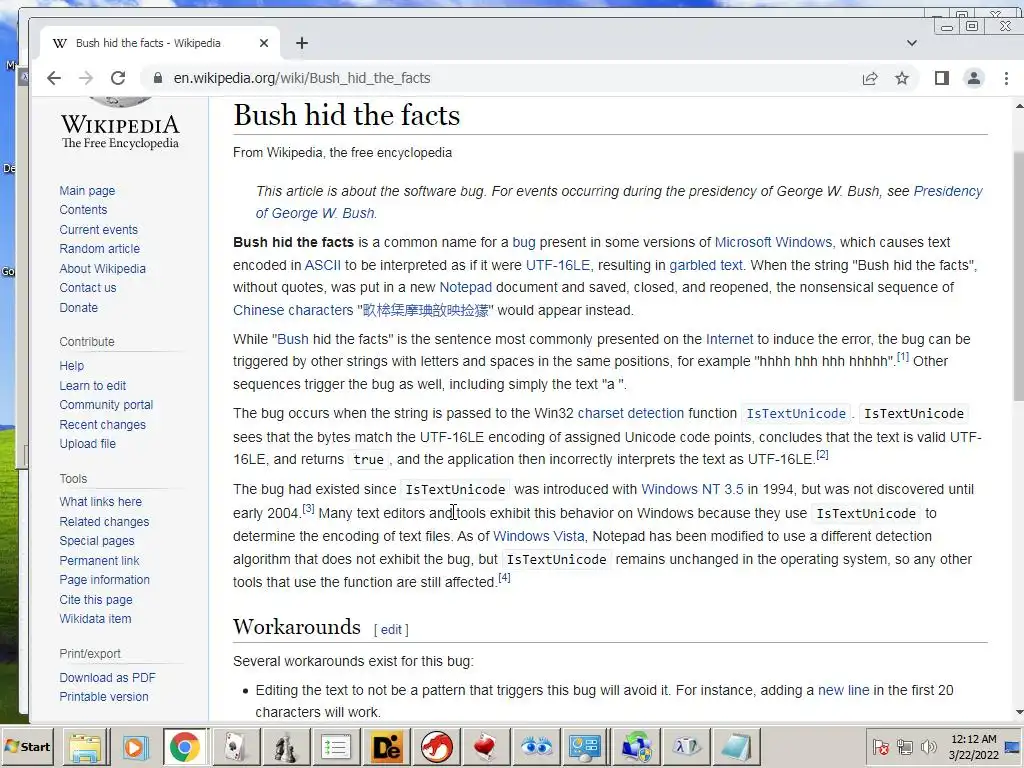Visit the Community portal

tap(106, 405)
